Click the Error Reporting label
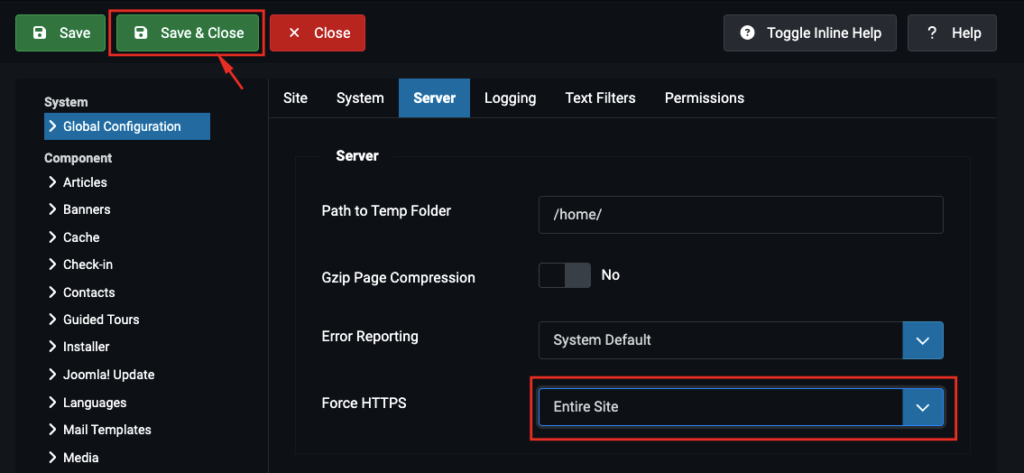 coord(370,336)
